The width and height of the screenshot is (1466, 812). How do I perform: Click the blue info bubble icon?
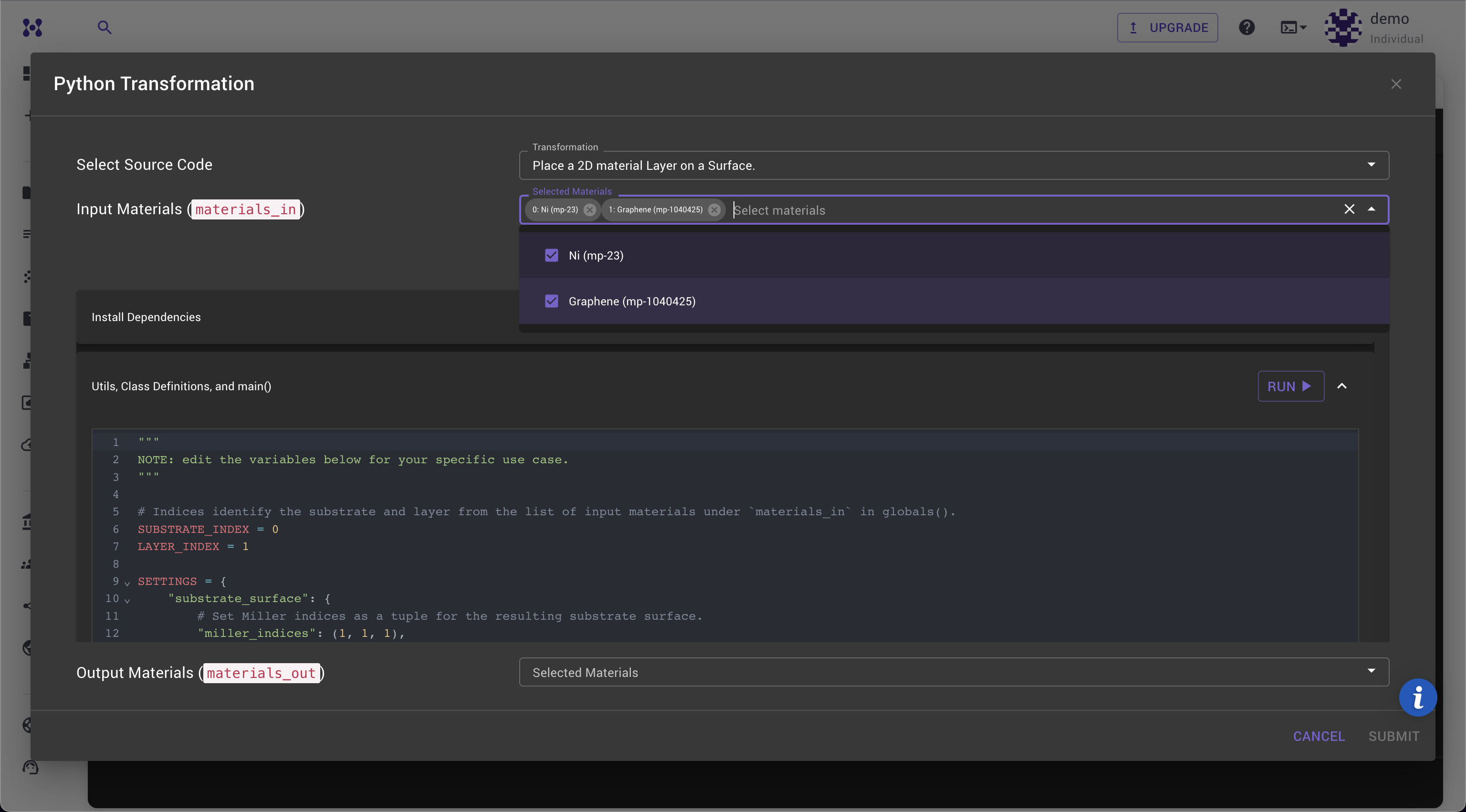(x=1418, y=697)
